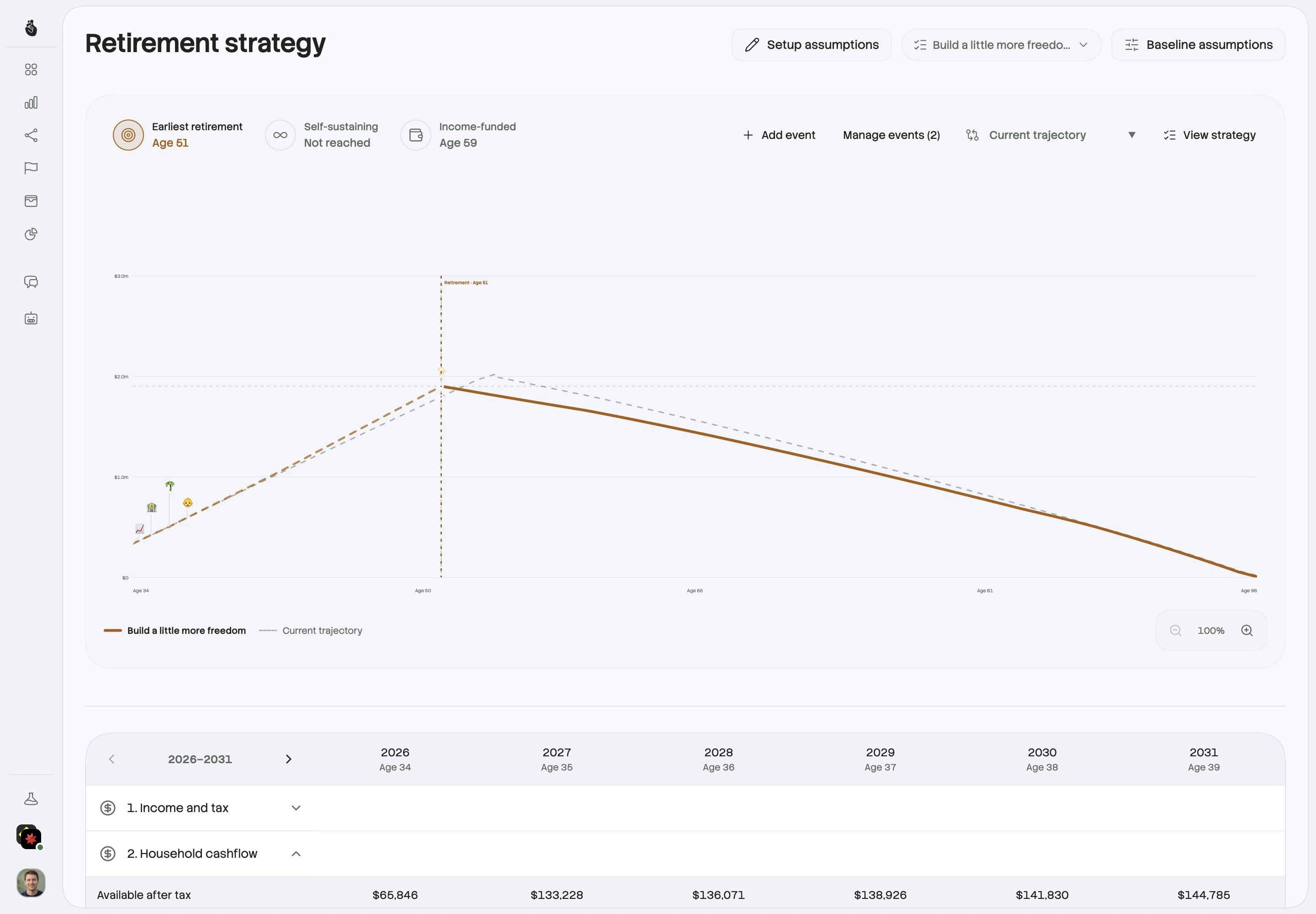Click the $133,228 cell
This screenshot has width=1316, height=914.
tap(557, 895)
